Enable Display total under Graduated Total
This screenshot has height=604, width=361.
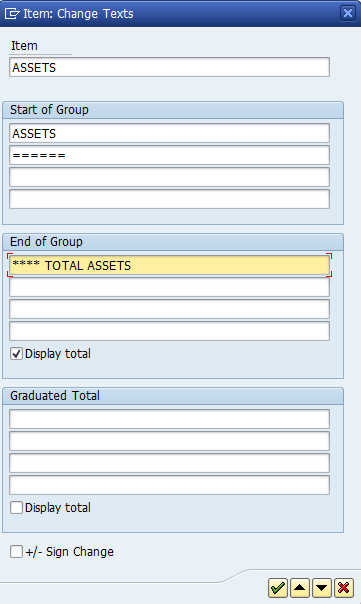16,508
